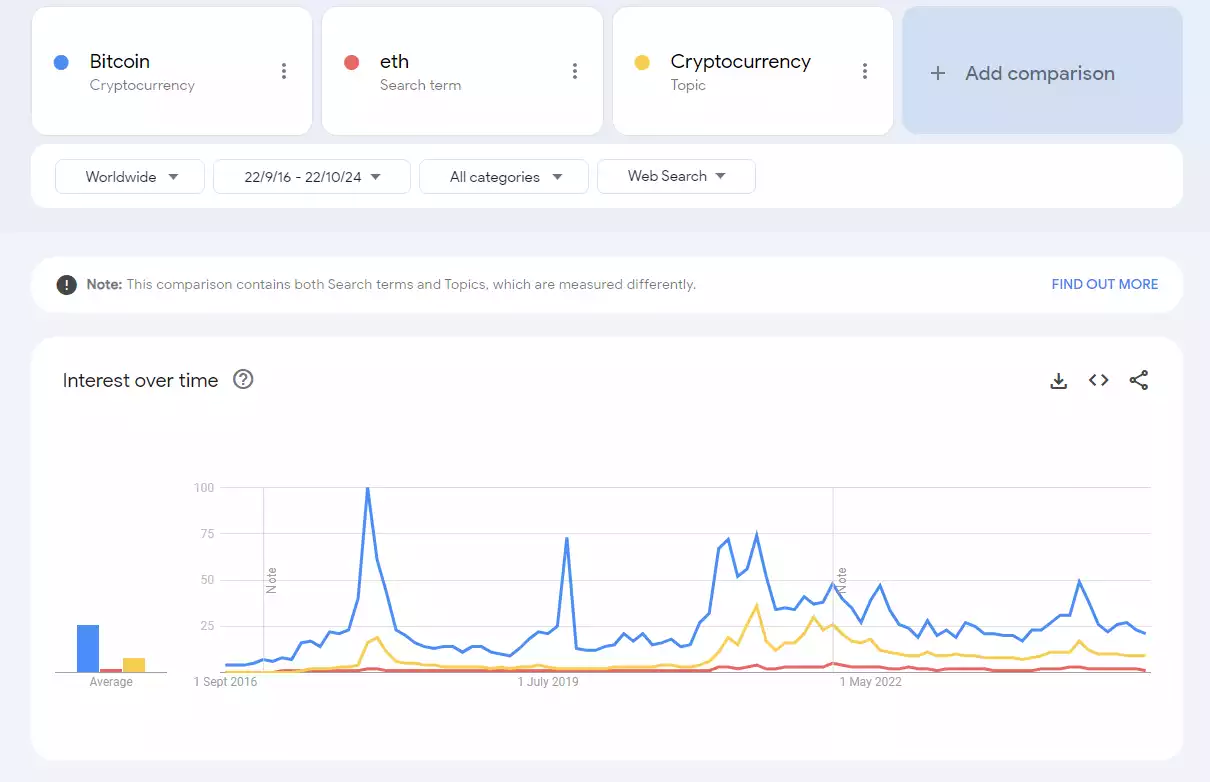The image size is (1210, 782).
Task: Share the Interest over time chart
Action: point(1138,380)
